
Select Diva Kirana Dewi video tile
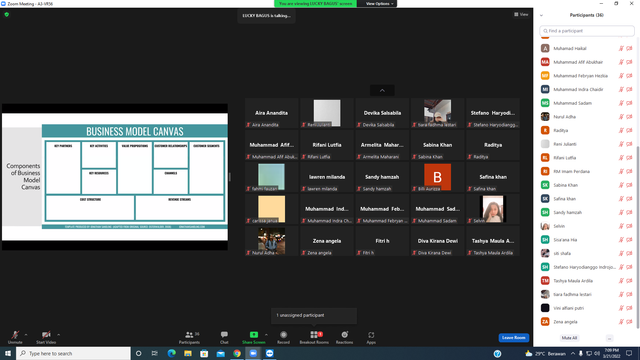coord(437,241)
